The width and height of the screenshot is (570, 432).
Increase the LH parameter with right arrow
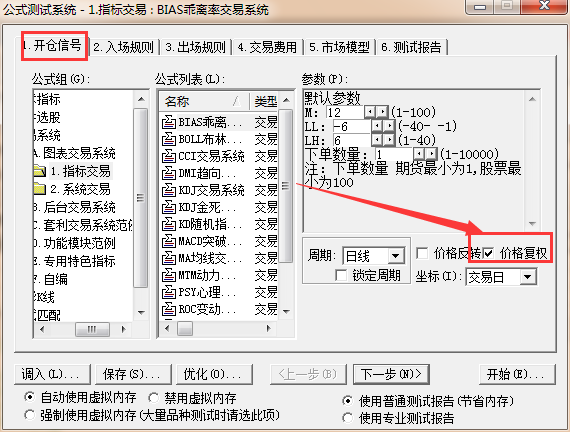(389, 140)
